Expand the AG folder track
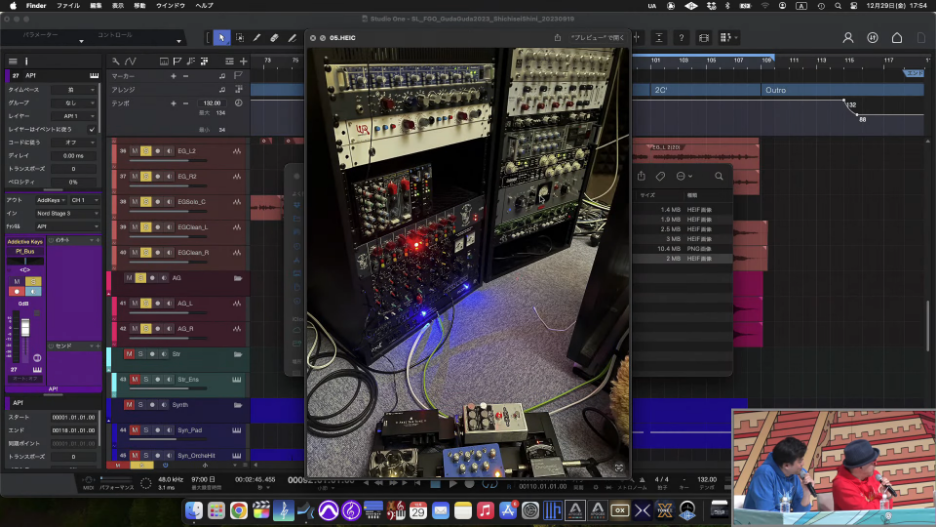 coord(238,278)
